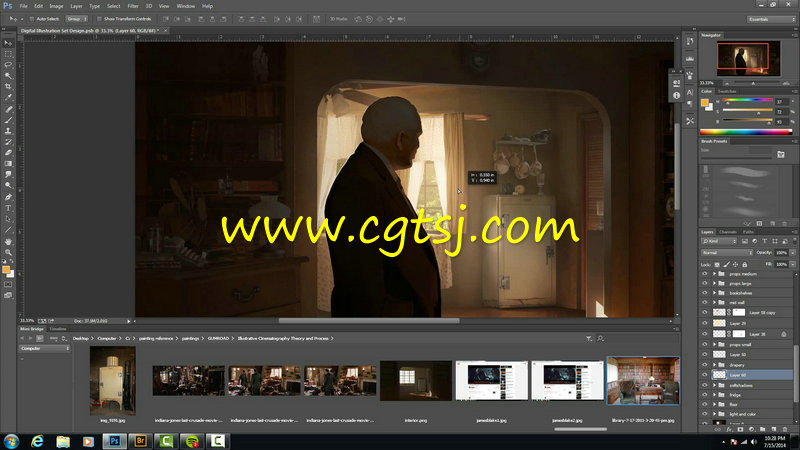800x450 pixels.
Task: Expand the softshadows layer group
Action: click(714, 385)
